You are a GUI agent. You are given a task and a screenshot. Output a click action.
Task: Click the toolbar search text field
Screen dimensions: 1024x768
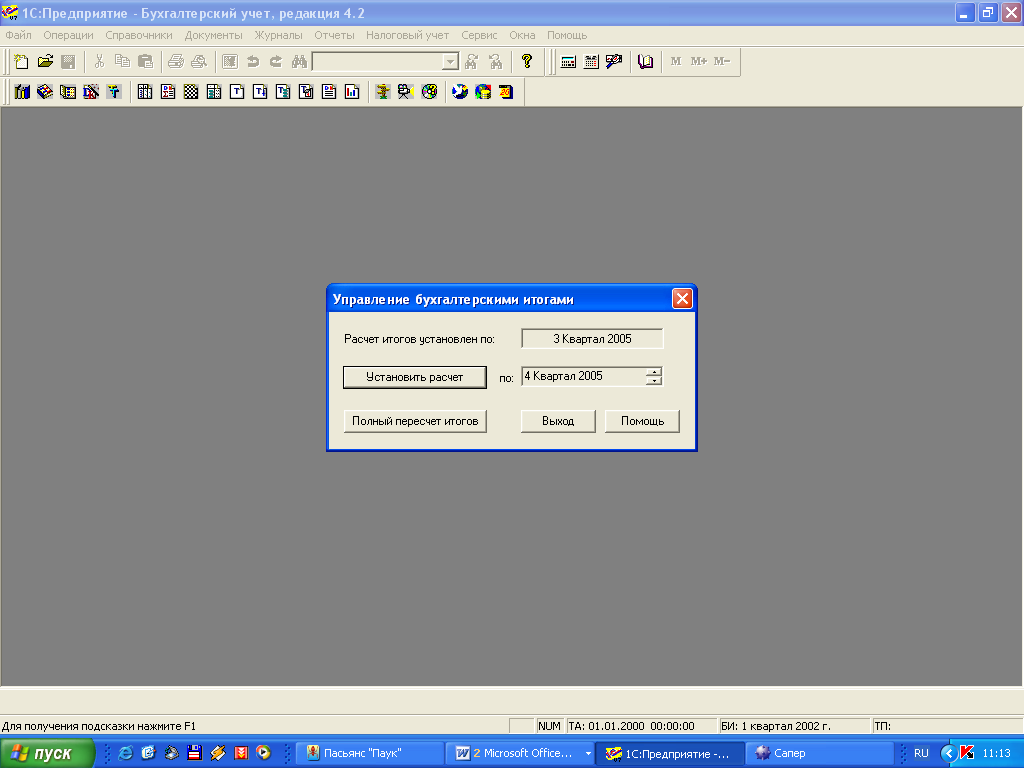[377, 62]
